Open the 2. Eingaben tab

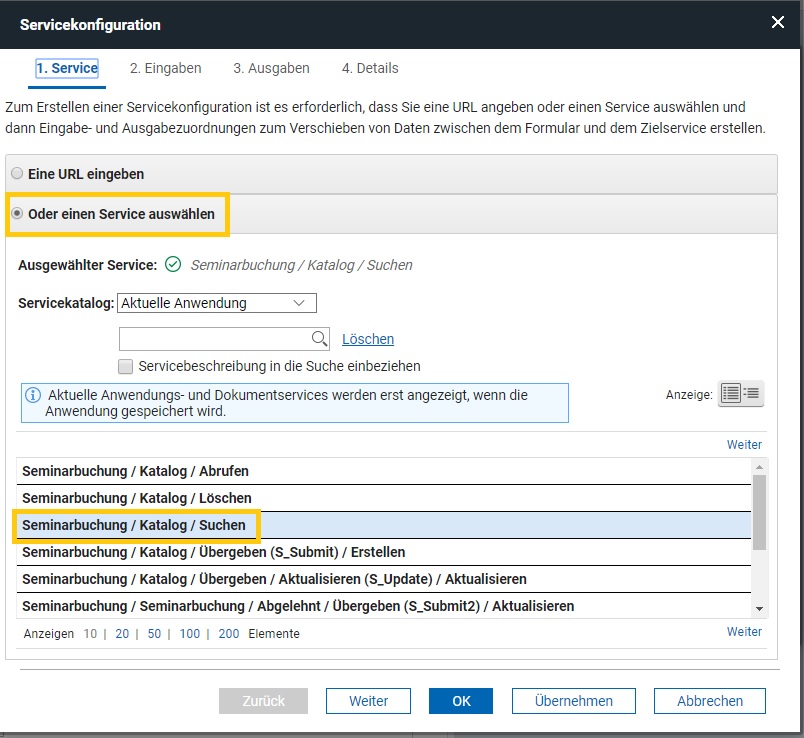click(165, 68)
